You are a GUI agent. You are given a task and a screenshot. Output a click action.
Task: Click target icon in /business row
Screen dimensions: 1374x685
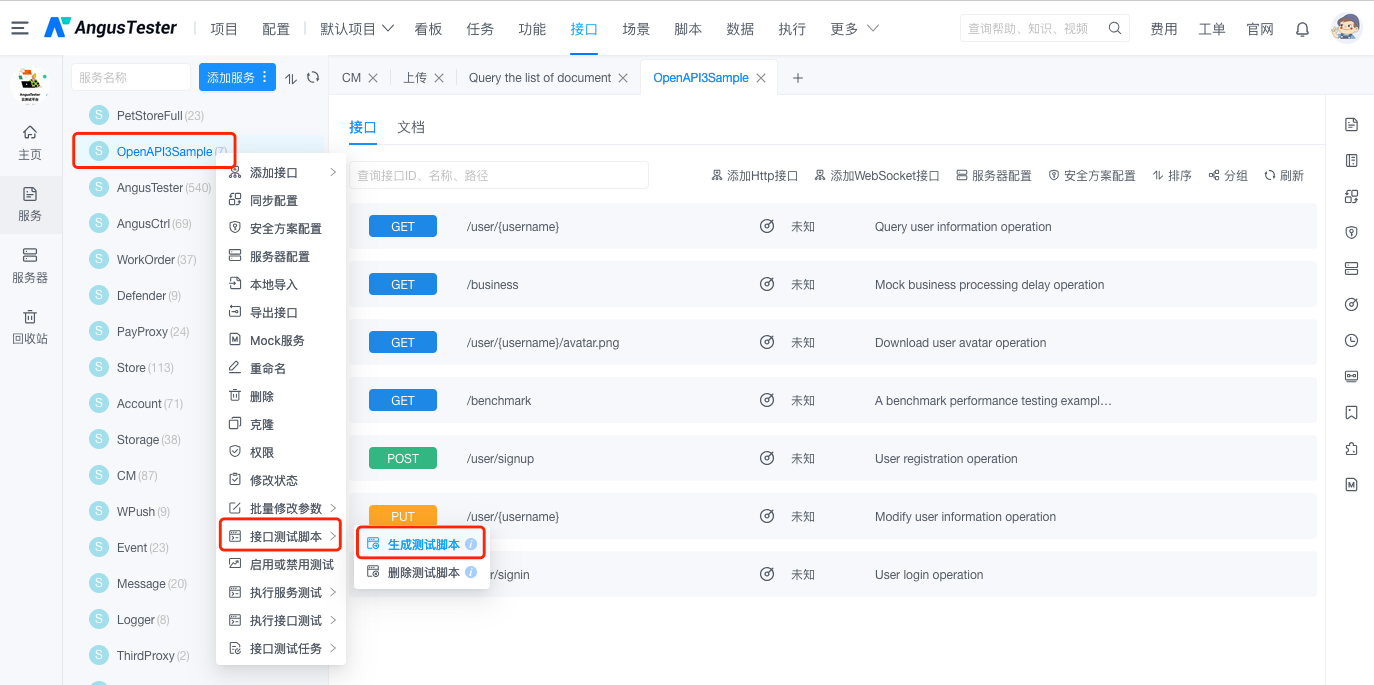[767, 285]
